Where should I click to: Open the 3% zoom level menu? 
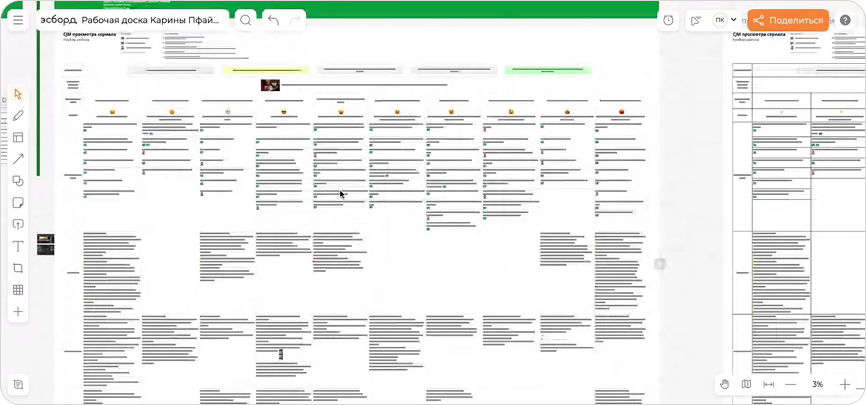(x=817, y=384)
